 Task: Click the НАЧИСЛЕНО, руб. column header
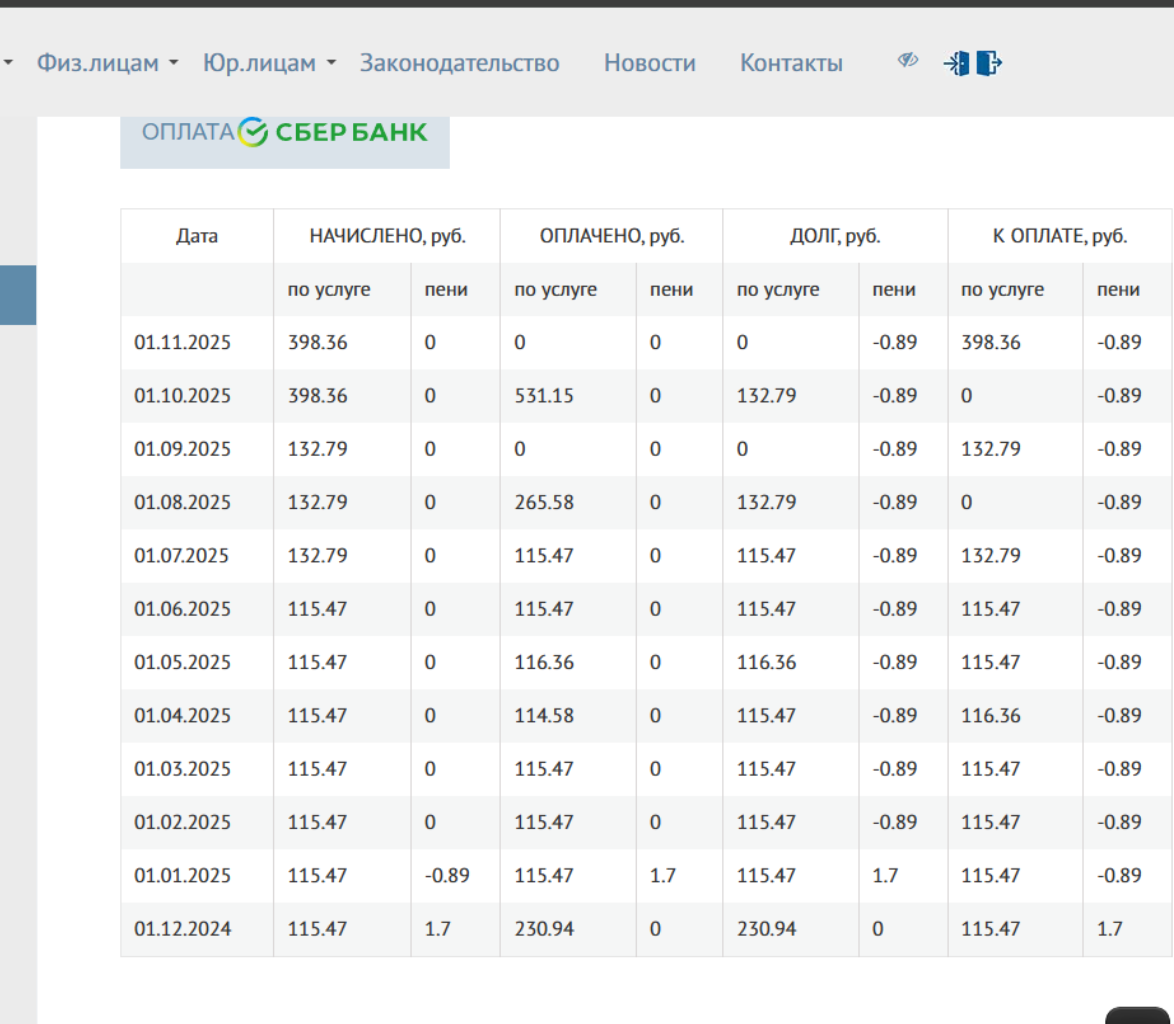click(x=387, y=237)
